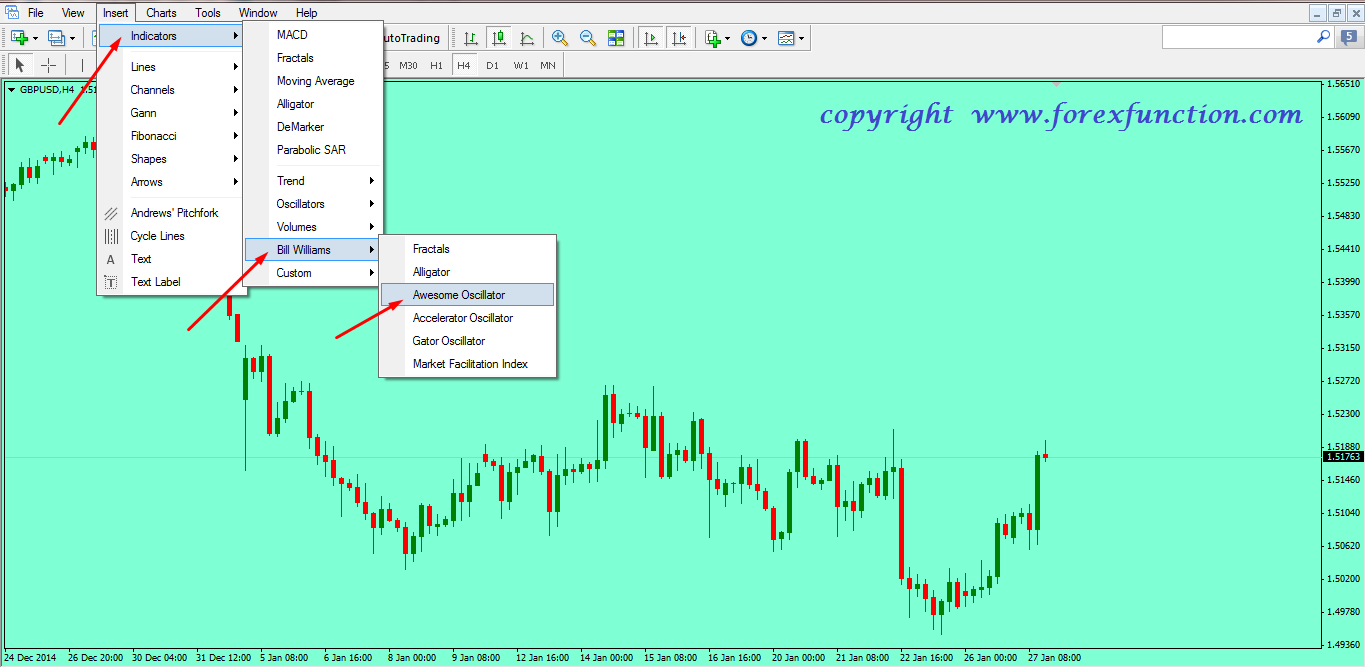This screenshot has height=667, width=1365.
Task: Click the Indicators list icon with plus
Action: point(712,38)
